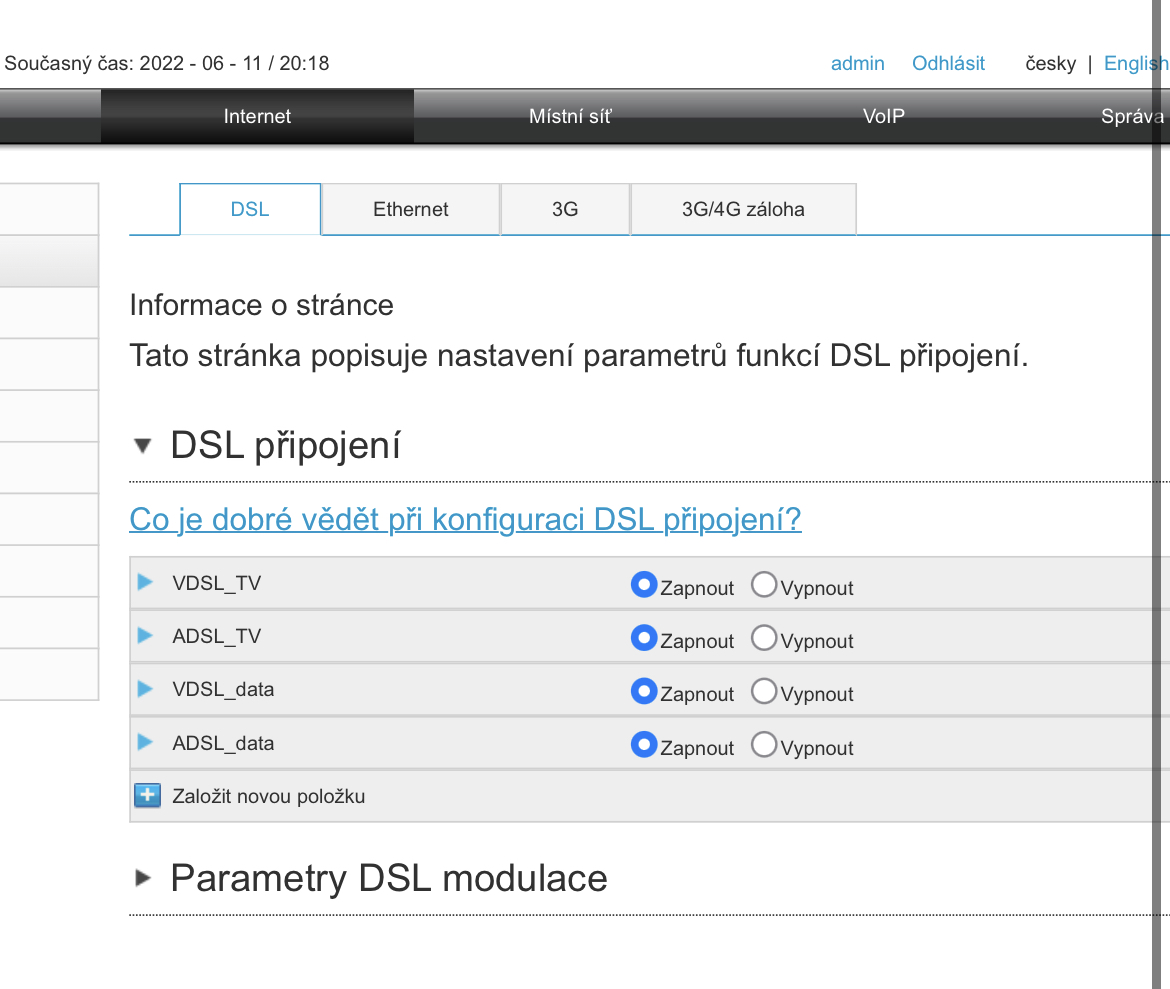Click the admin user link
This screenshot has height=989, width=1170.
point(858,63)
